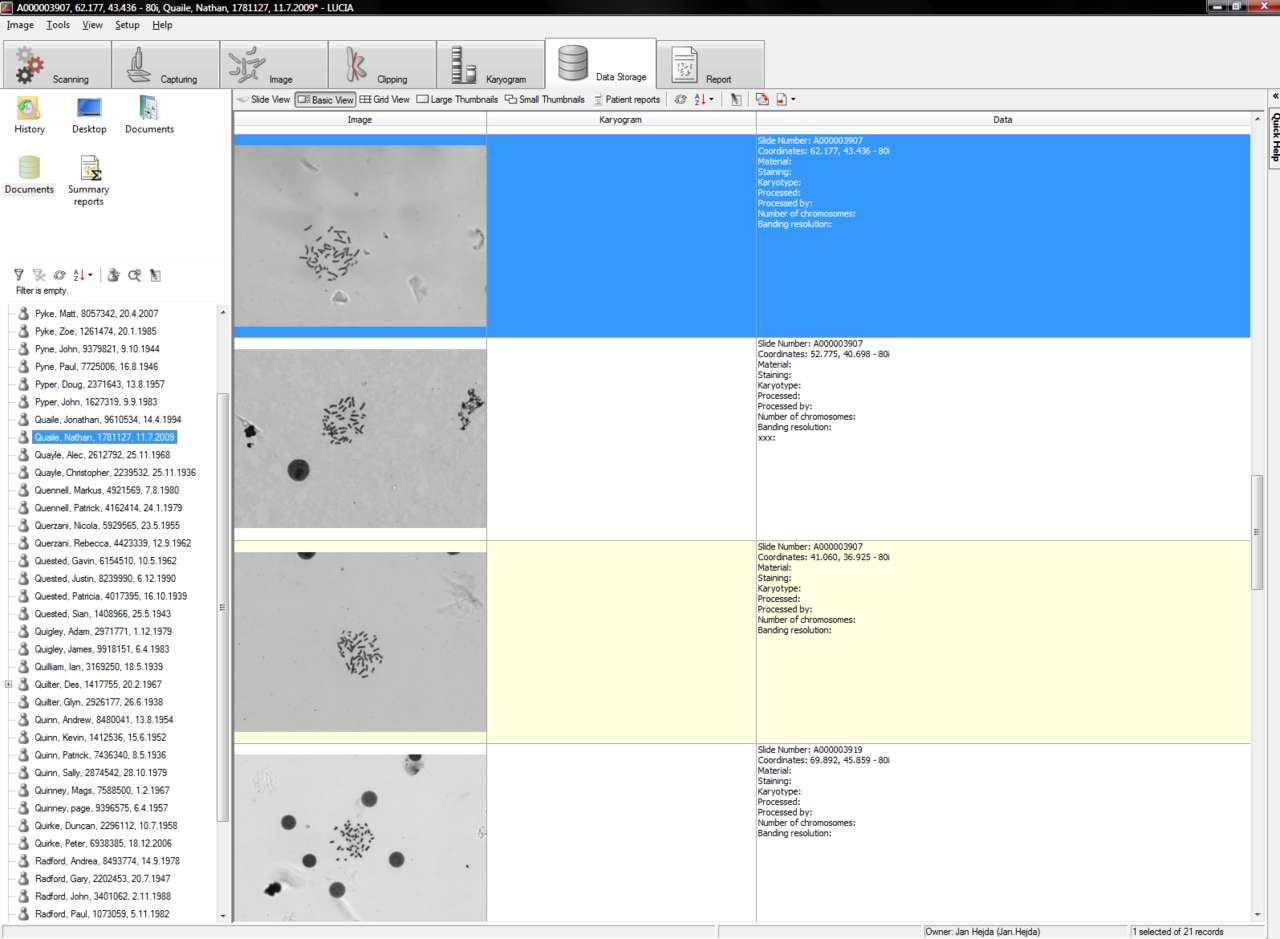
Task: Select patient Quaile, Nathan
Action: 105,437
